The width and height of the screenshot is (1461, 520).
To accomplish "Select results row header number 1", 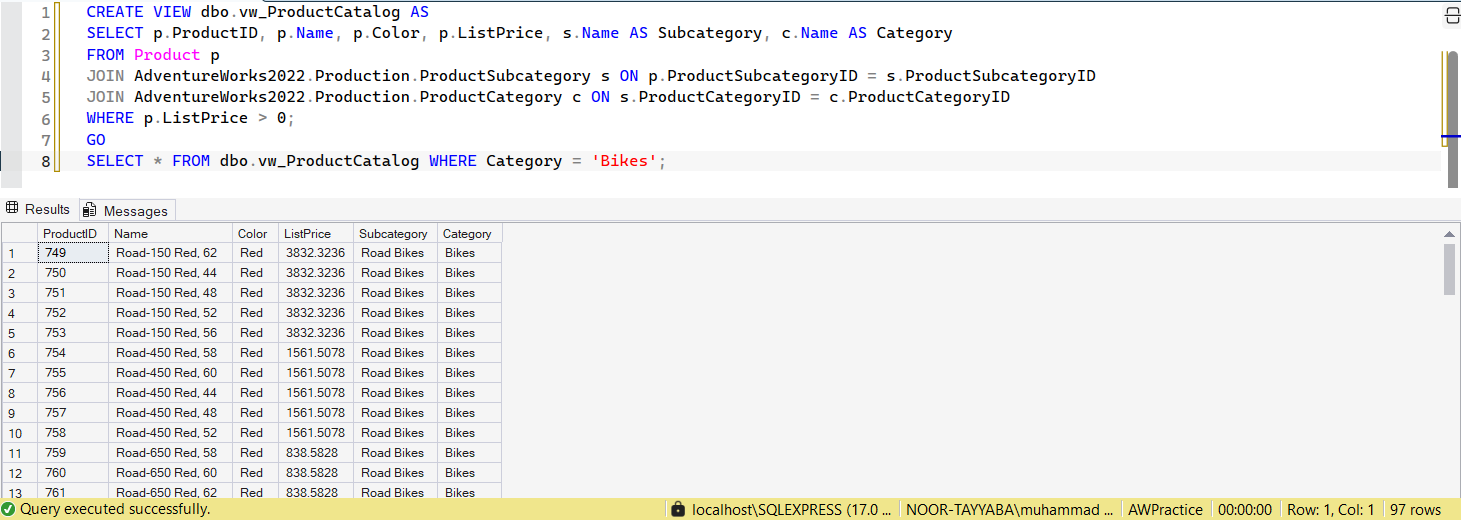I will coord(19,253).
